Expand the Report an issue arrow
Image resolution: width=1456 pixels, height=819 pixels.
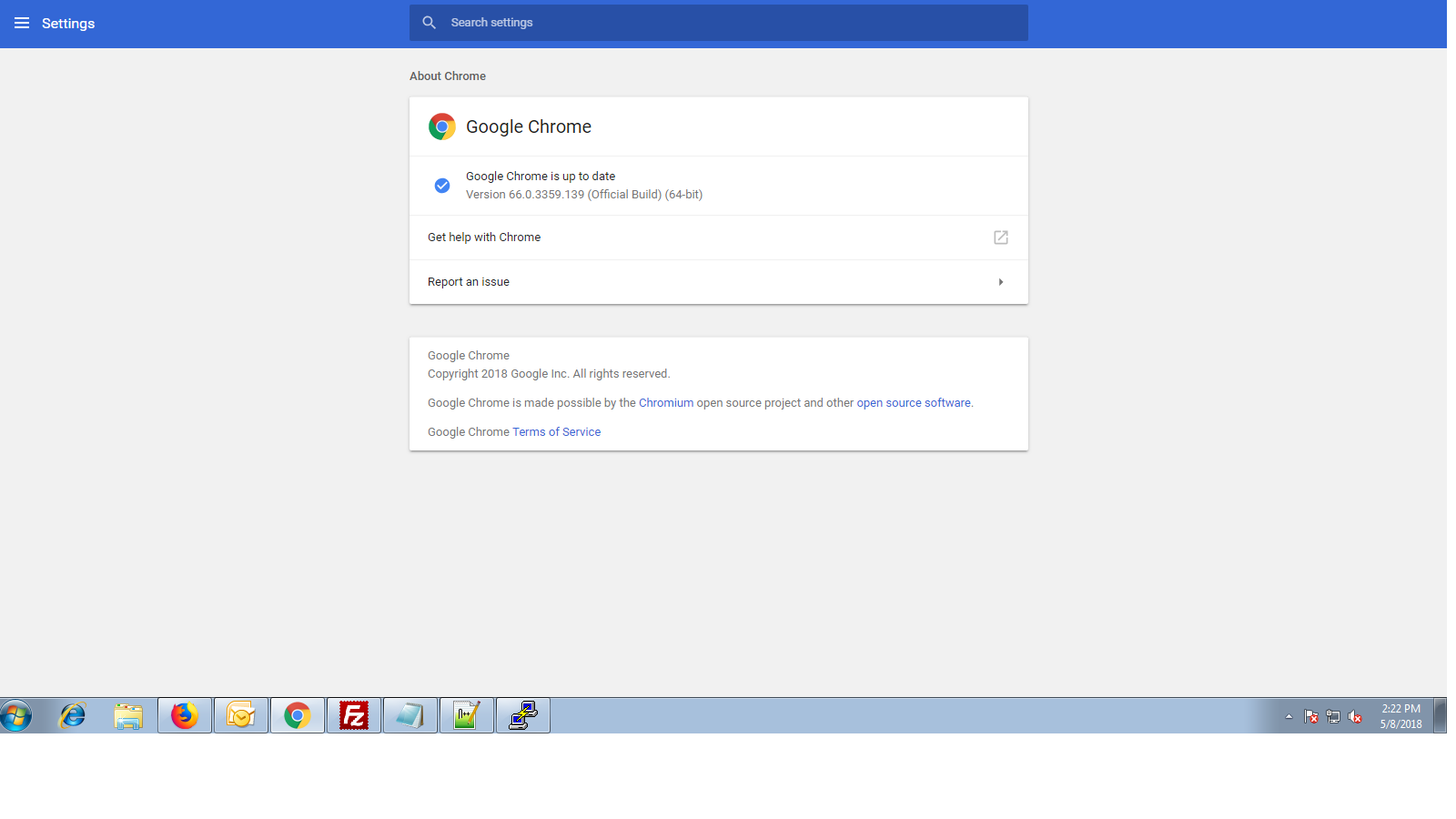(1000, 282)
